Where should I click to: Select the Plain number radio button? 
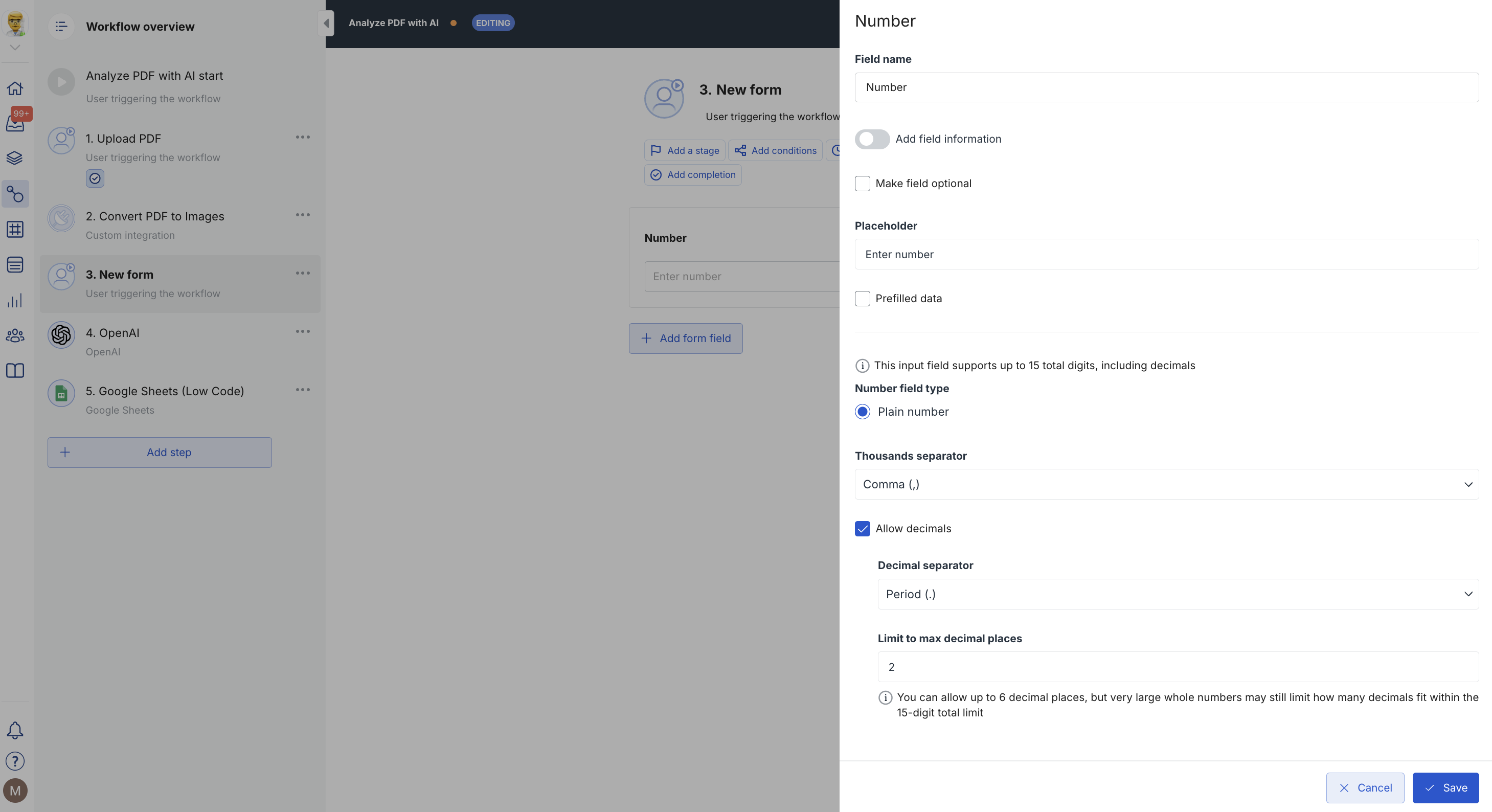point(862,412)
